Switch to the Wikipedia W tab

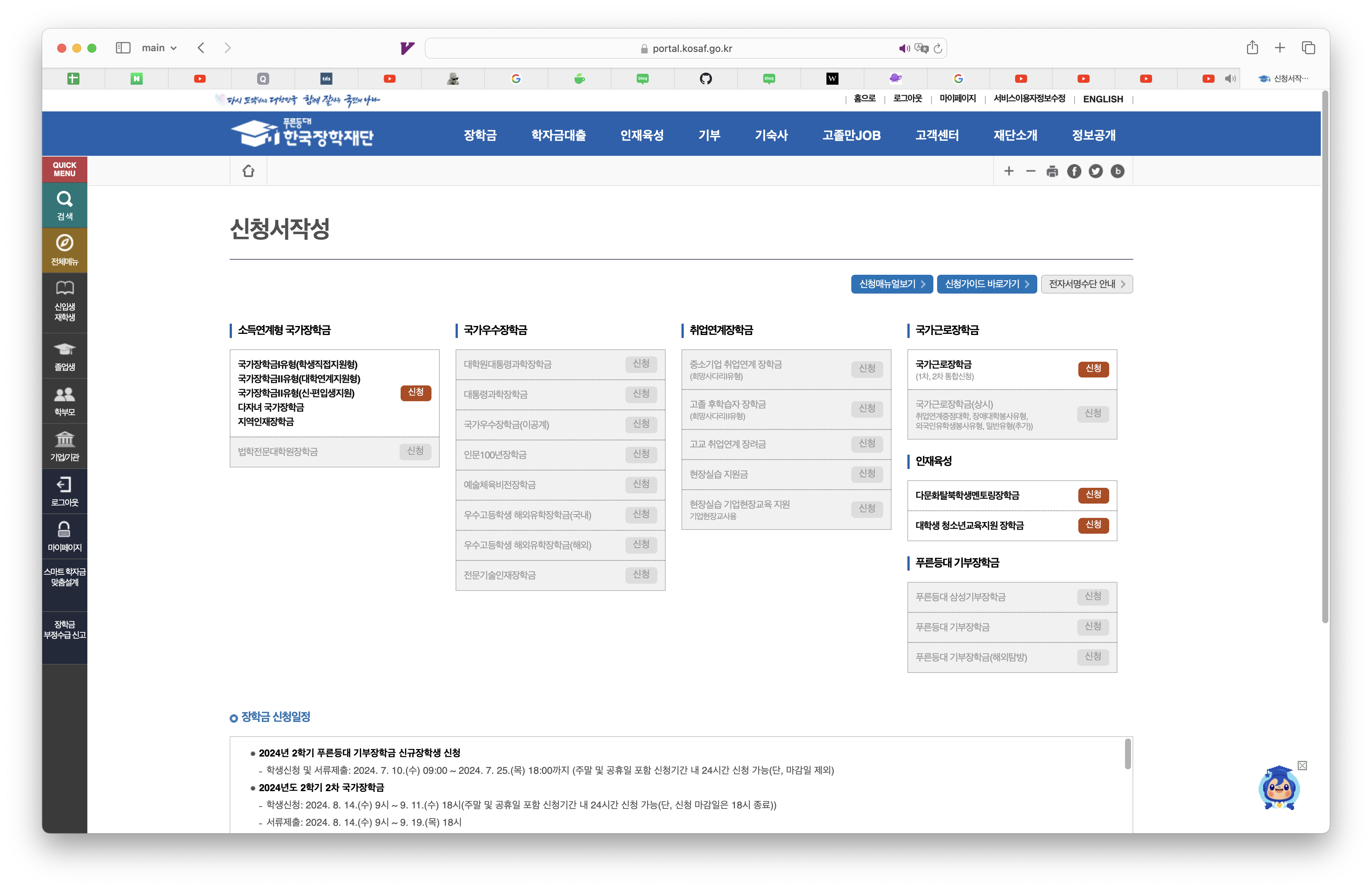click(832, 78)
